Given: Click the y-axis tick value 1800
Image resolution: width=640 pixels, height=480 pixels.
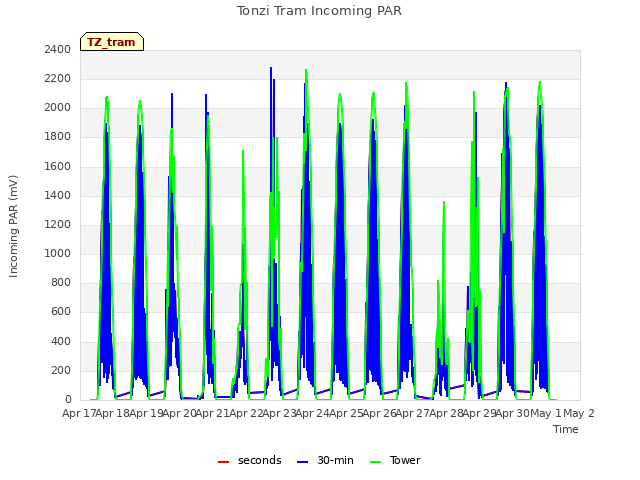Looking at the screenshot, I should 58,137.
